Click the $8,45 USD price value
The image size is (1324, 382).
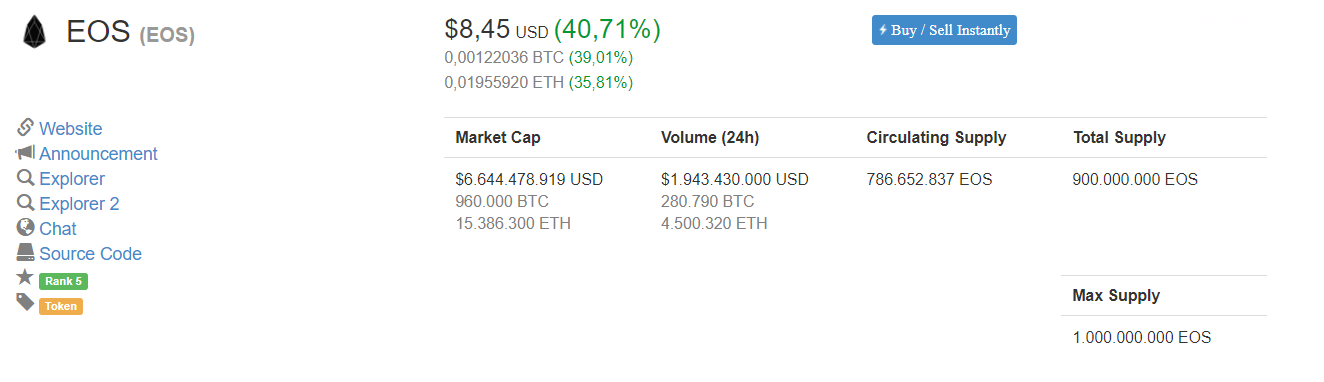497,30
